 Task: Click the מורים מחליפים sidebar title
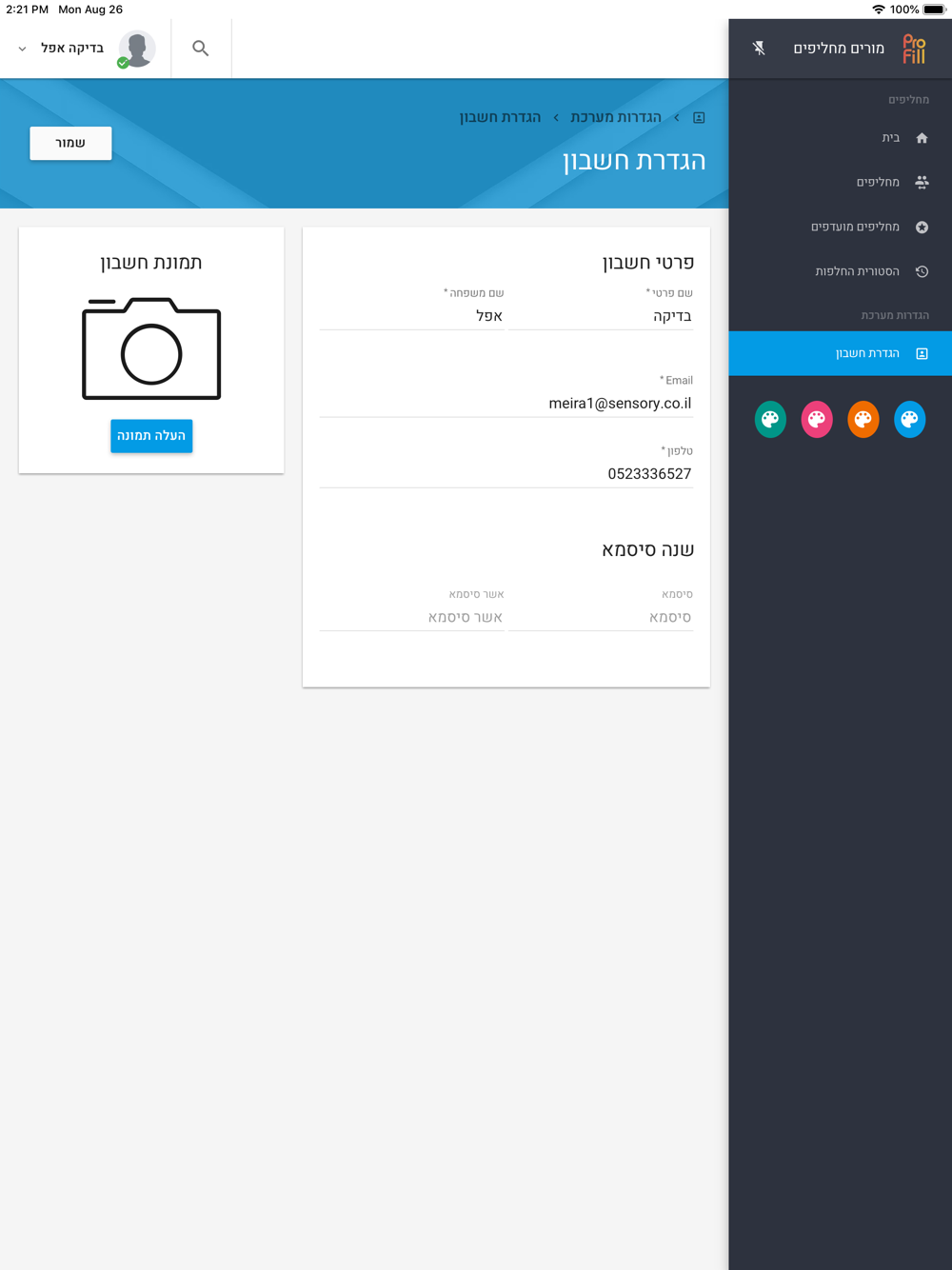[839, 49]
